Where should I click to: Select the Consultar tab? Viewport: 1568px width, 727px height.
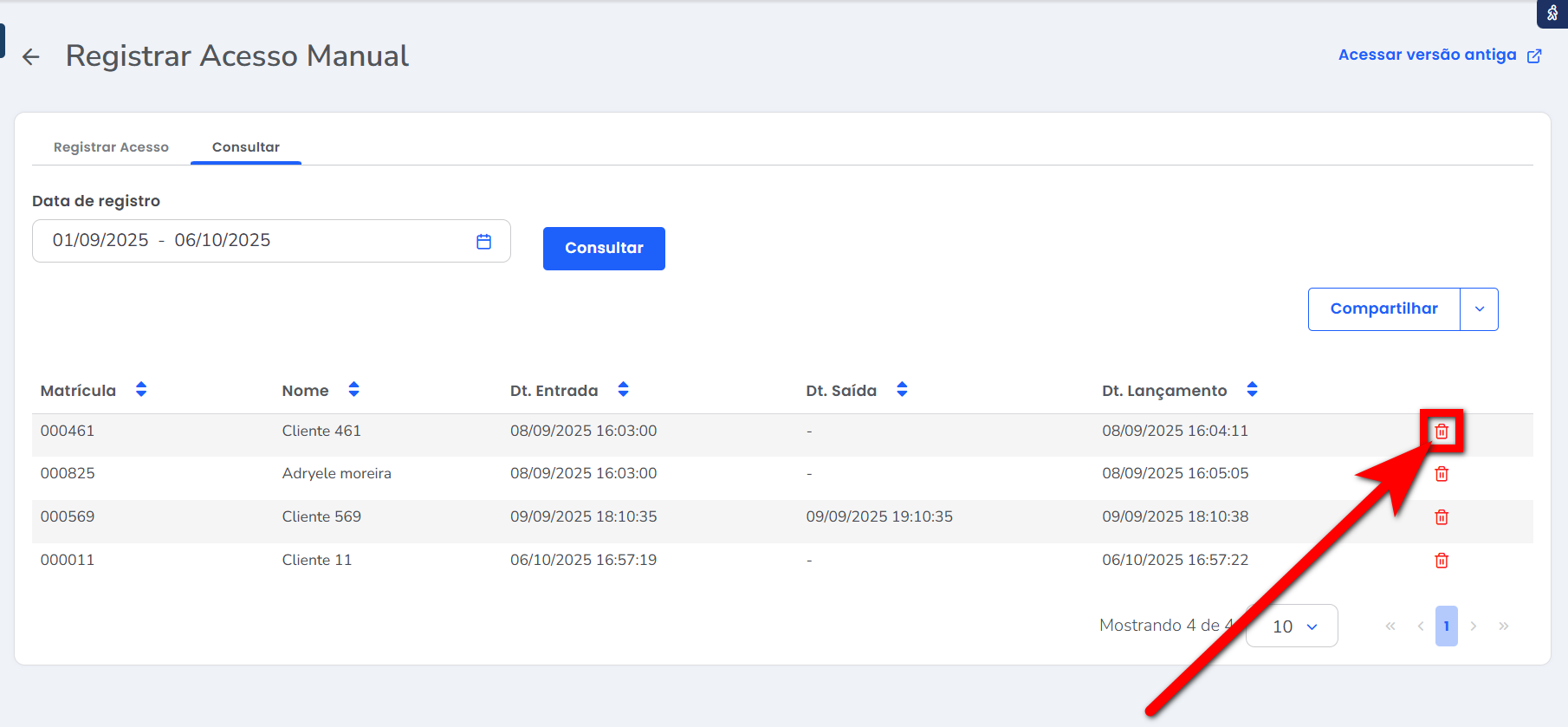pos(246,147)
